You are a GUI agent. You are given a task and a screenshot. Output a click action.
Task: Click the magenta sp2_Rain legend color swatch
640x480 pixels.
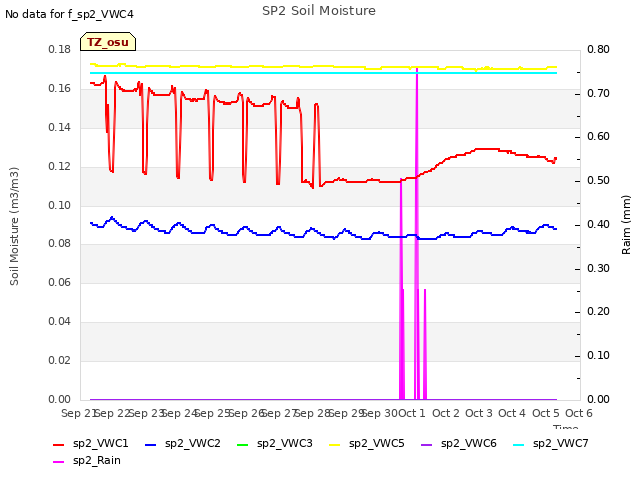[x=59, y=462]
